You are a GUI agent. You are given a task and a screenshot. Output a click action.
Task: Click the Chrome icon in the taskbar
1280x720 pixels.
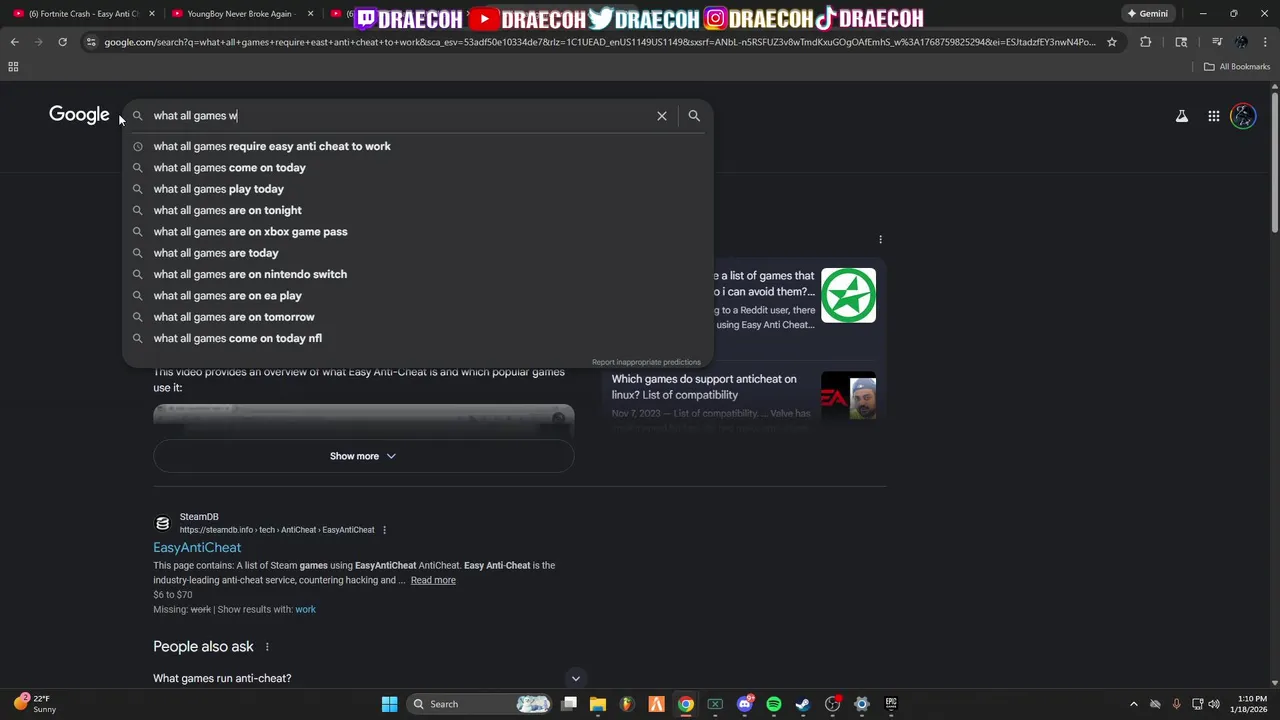pyautogui.click(x=686, y=704)
